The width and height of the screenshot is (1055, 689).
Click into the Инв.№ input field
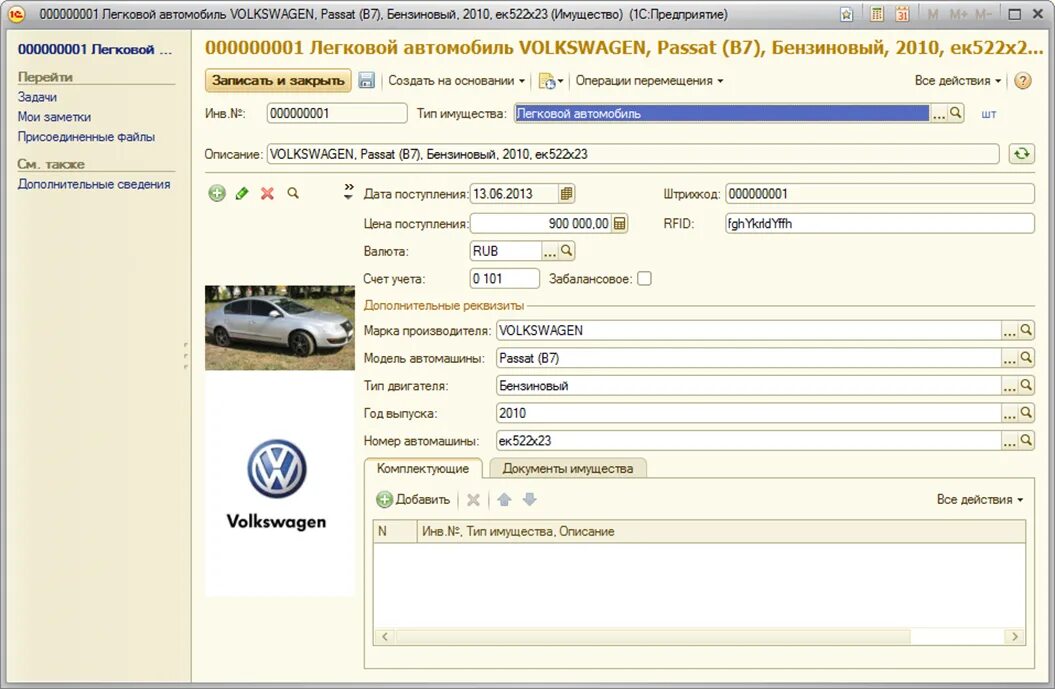336,113
